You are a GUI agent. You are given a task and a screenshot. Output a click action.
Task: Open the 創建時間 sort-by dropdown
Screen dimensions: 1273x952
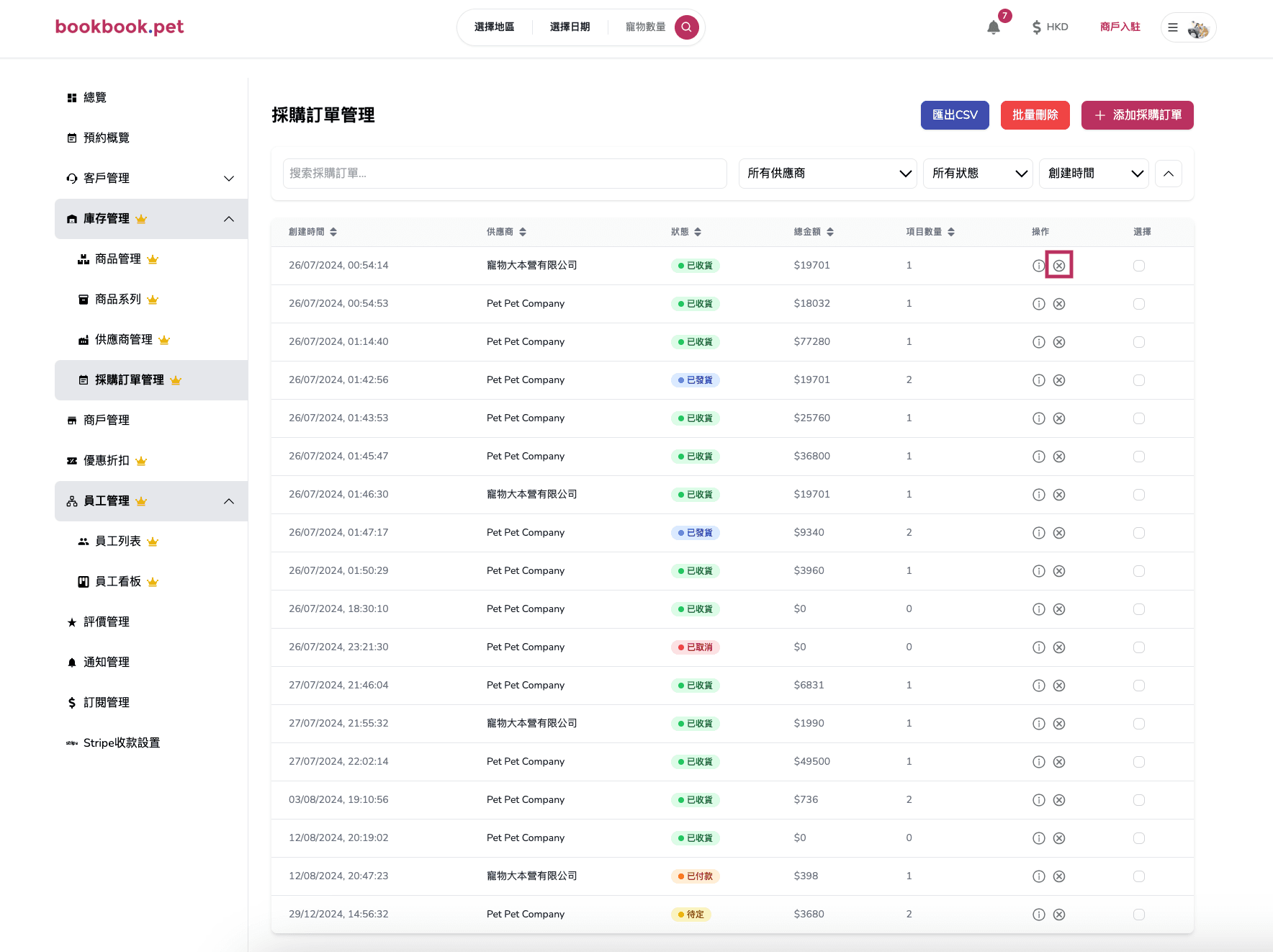(x=1094, y=174)
